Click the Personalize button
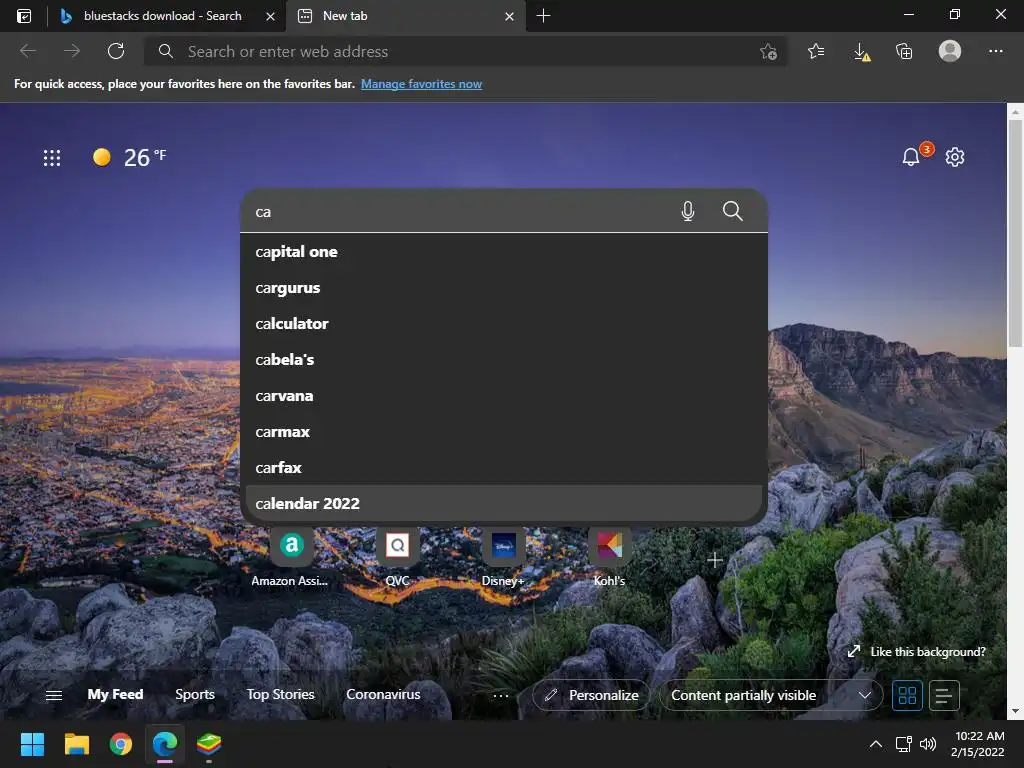 [592, 696]
